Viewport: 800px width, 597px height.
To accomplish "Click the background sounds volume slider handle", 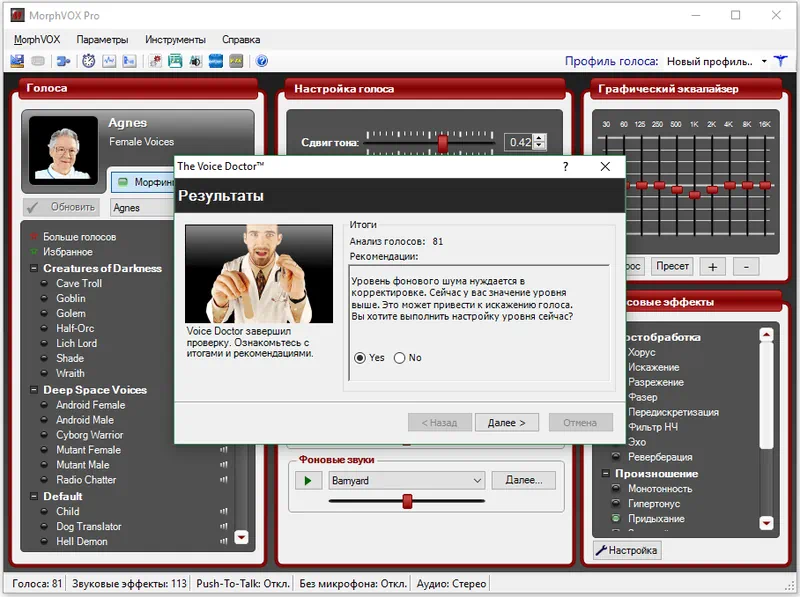I will tap(407, 501).
